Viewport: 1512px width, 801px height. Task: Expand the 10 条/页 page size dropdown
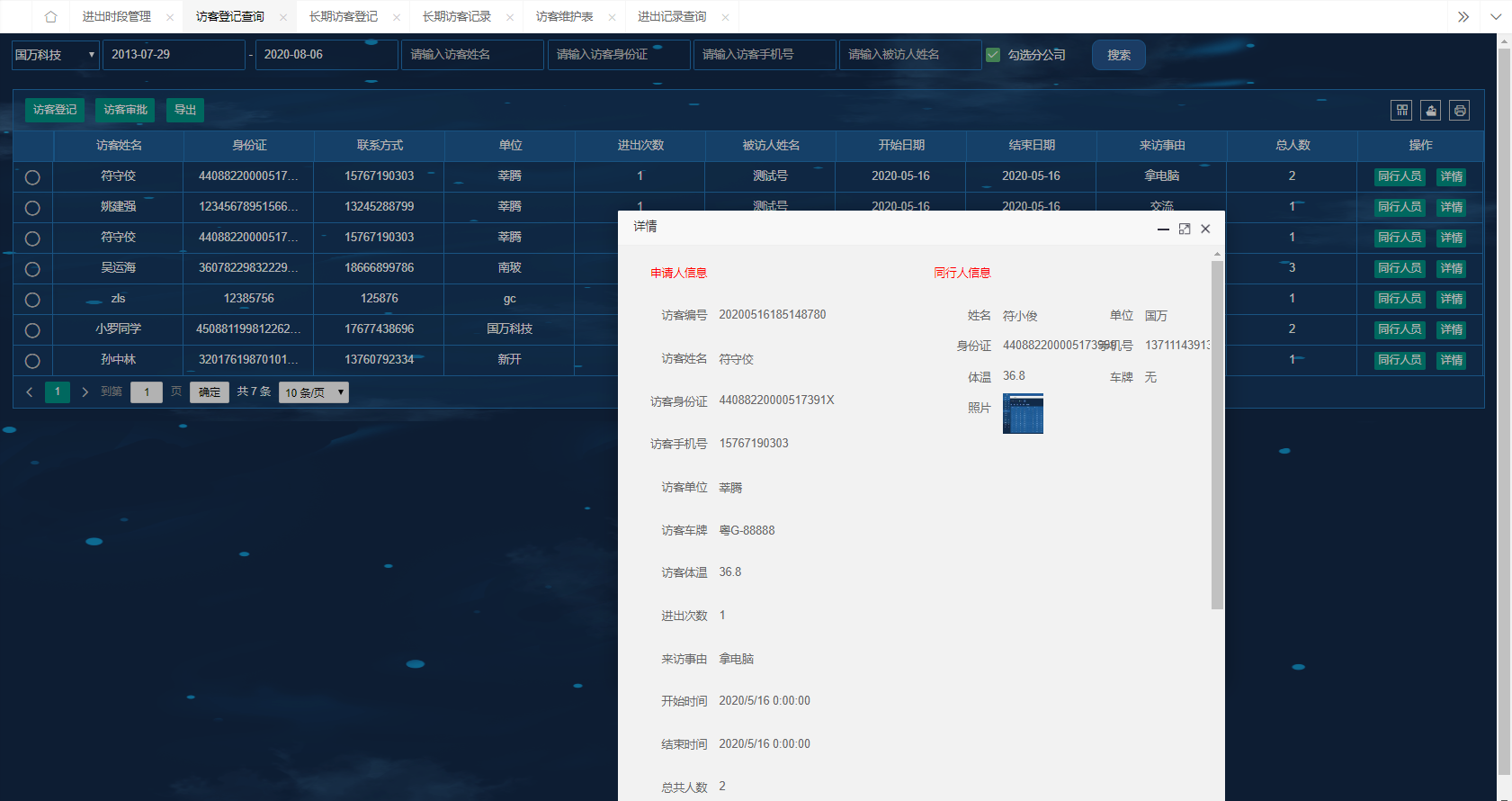coord(313,392)
